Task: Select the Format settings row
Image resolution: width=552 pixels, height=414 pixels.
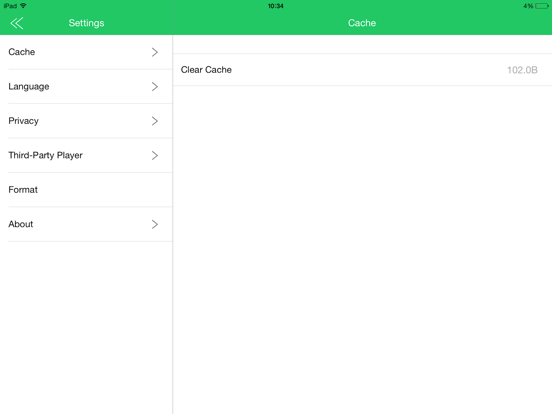Action: (x=86, y=190)
